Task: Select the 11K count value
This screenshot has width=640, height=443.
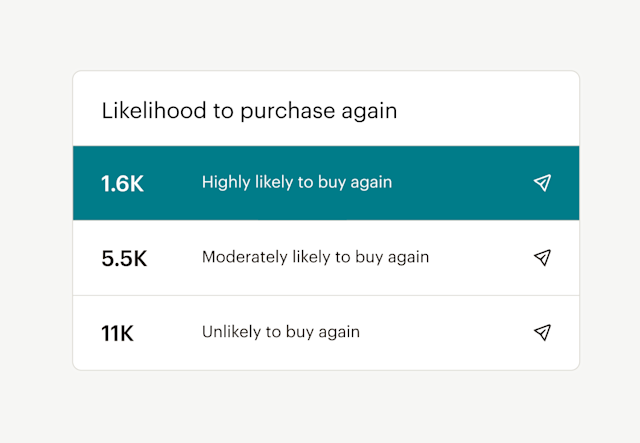Action: 117,333
